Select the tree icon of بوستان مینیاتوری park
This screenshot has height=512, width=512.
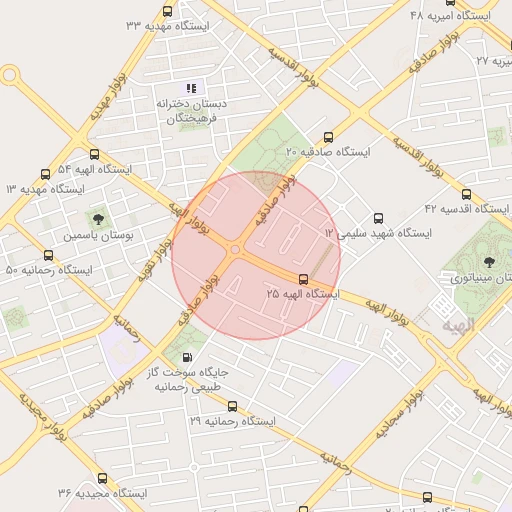(x=489, y=262)
